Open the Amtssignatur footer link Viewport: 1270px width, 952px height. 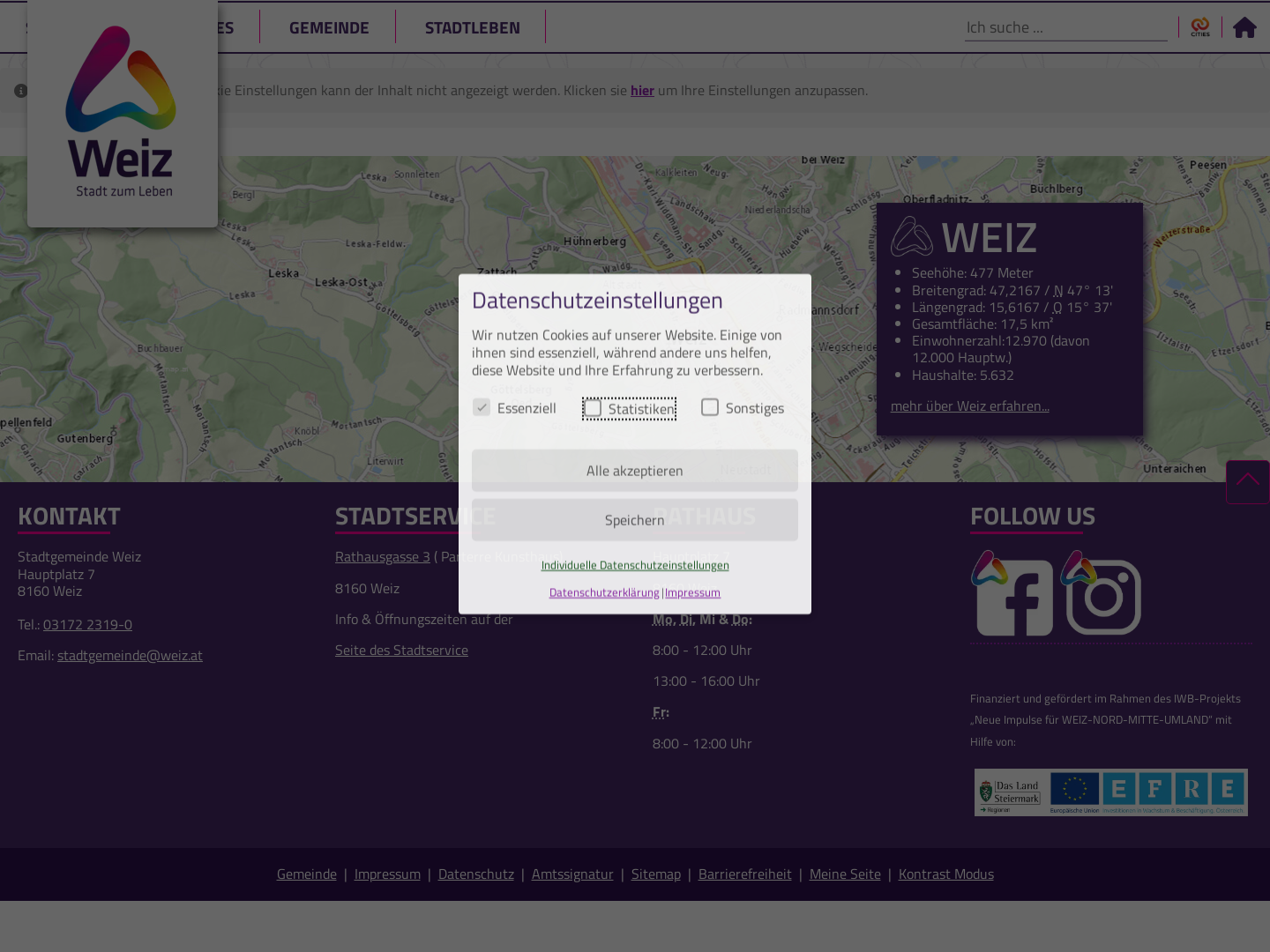coord(572,874)
